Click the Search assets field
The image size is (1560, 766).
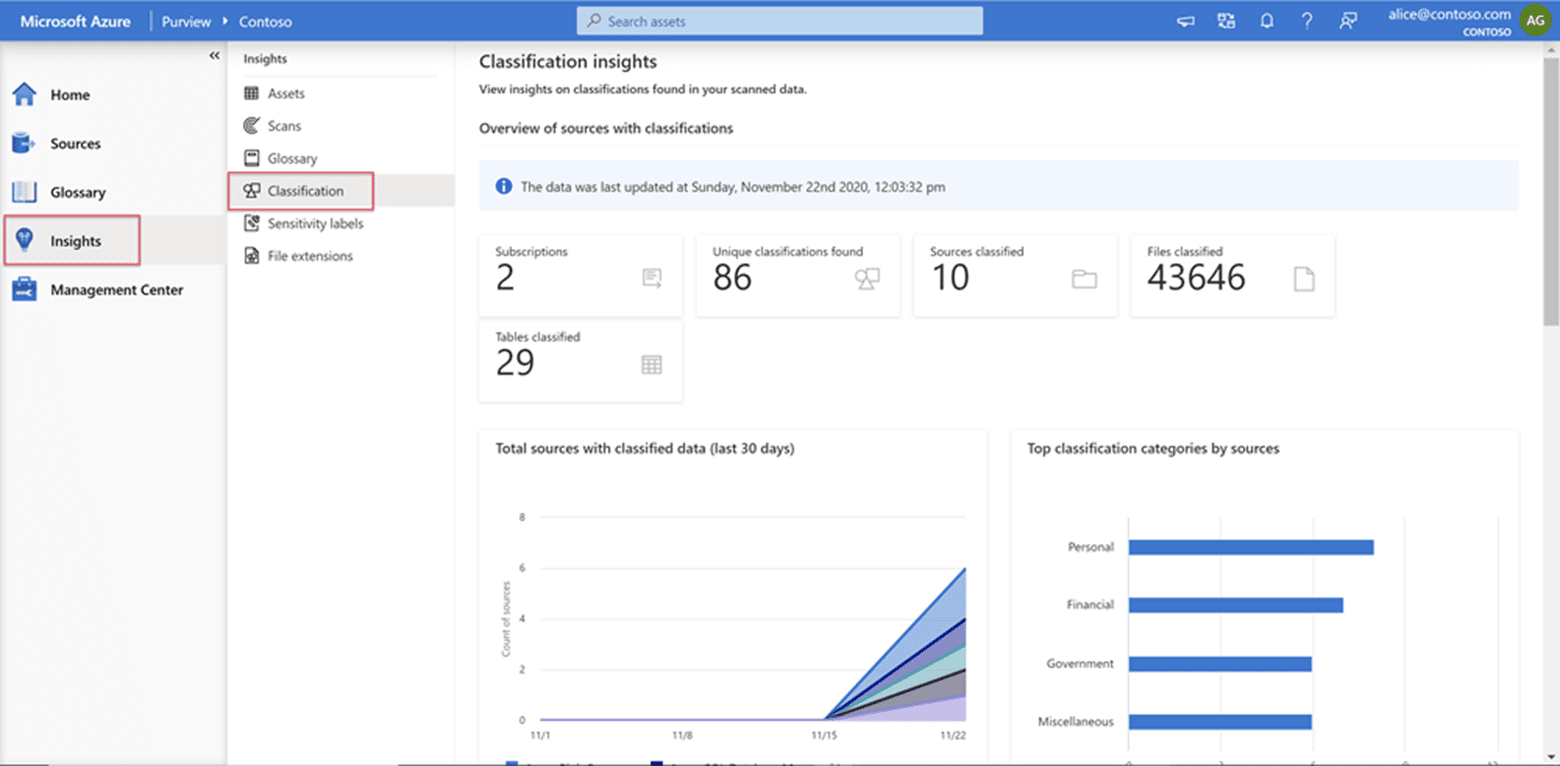coord(780,21)
